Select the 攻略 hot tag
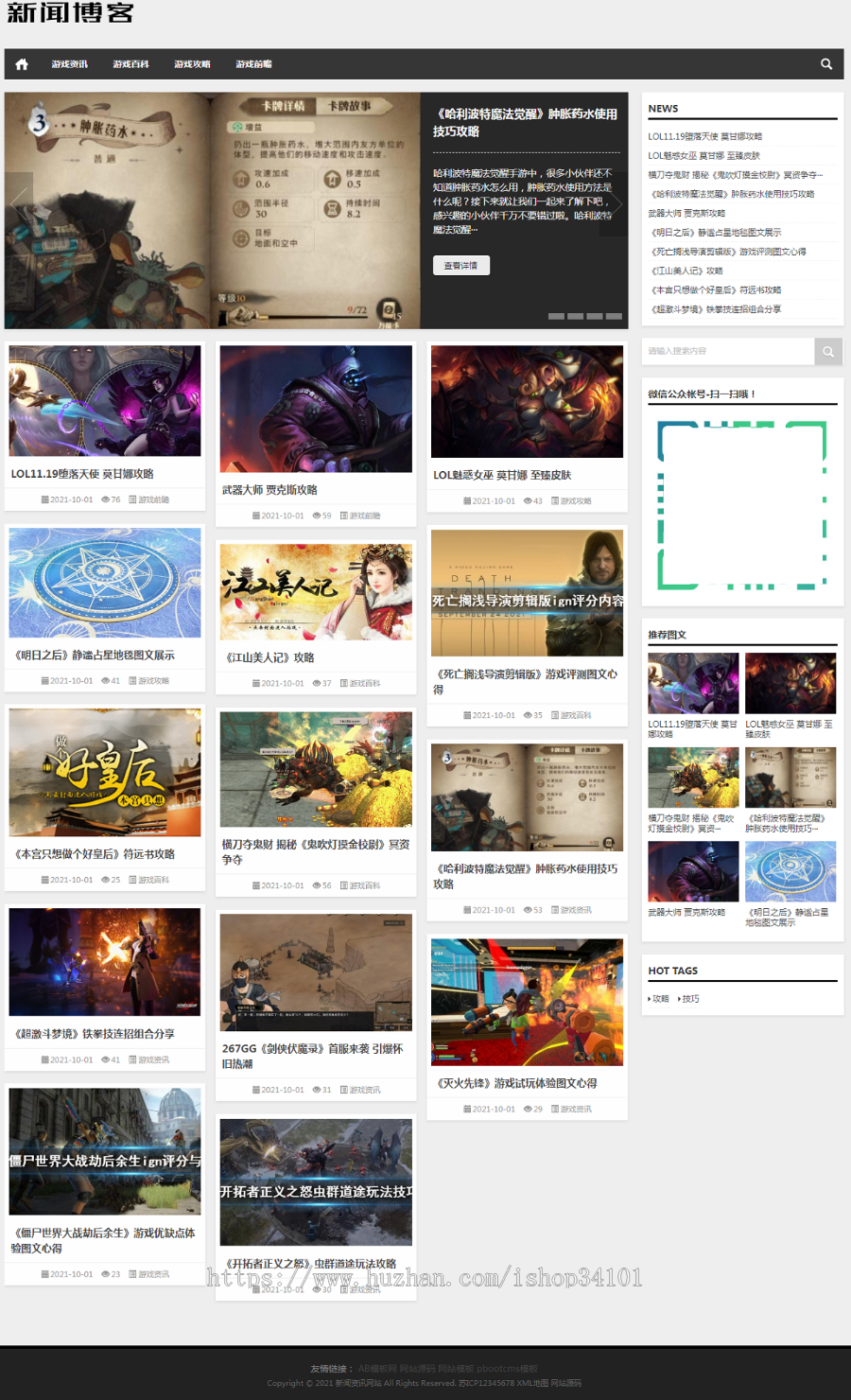851x1400 pixels. (660, 999)
